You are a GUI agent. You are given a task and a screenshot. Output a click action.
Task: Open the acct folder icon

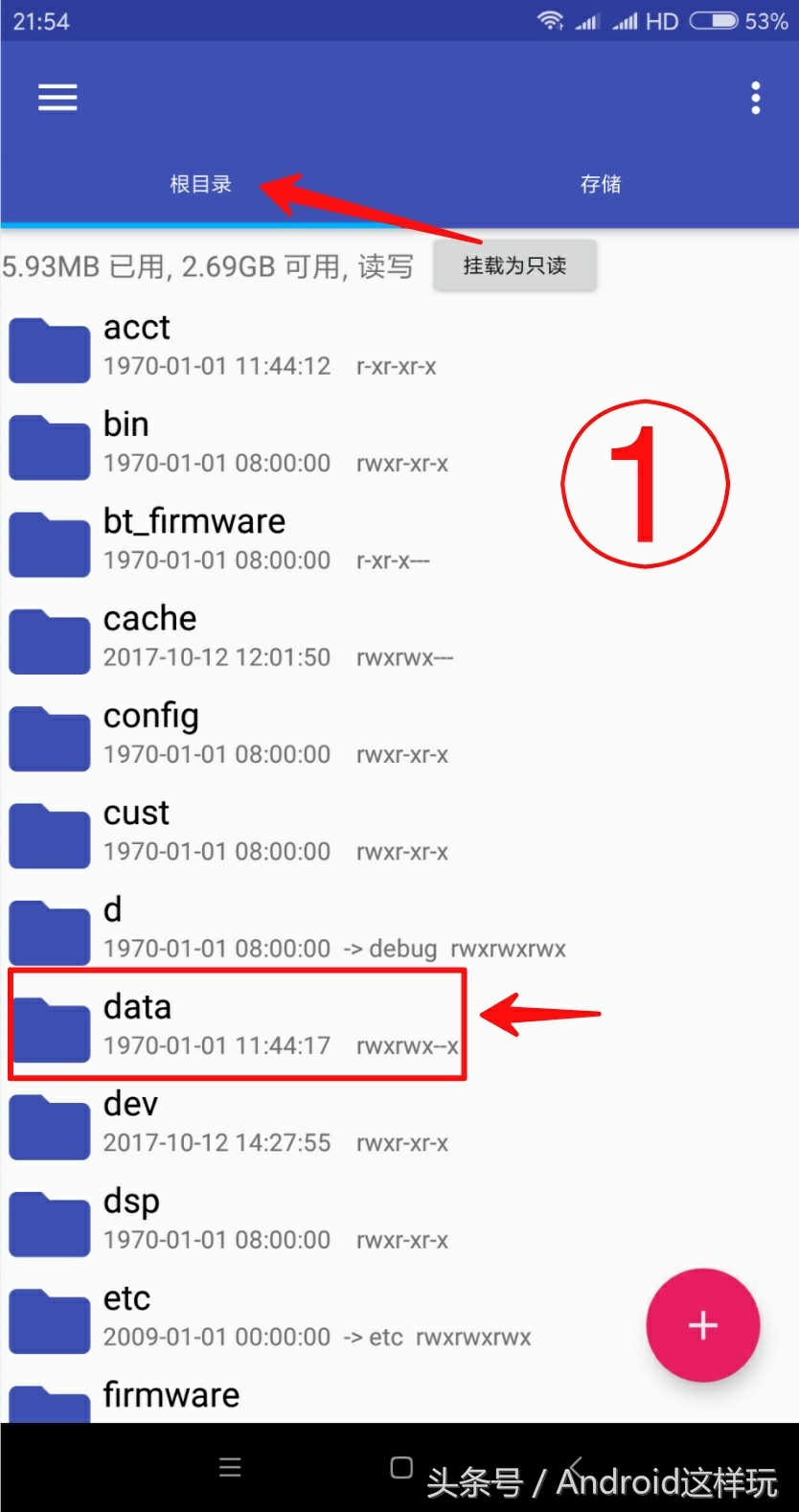(50, 350)
